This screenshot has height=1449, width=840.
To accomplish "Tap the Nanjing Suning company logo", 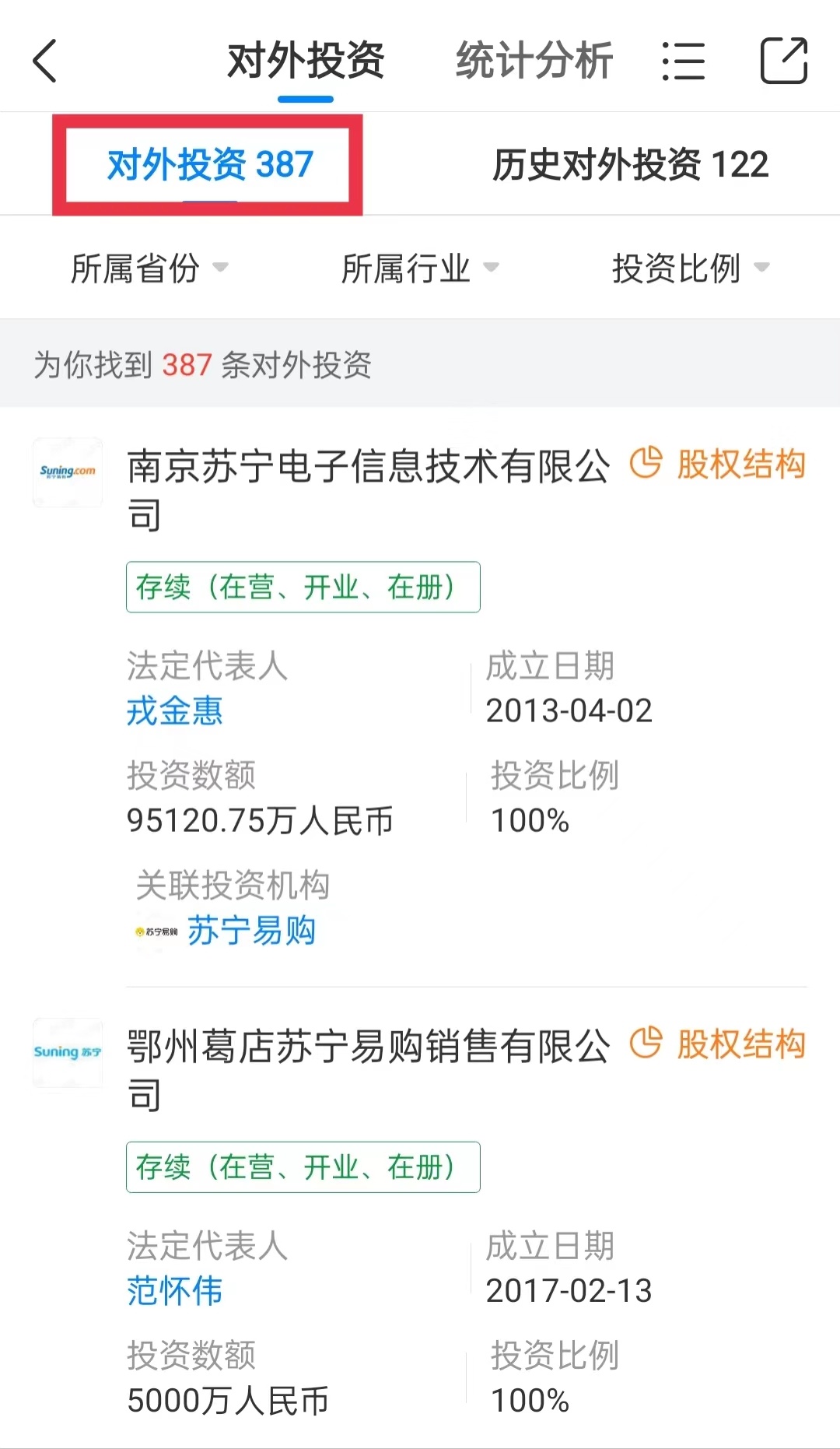I will coord(68,472).
